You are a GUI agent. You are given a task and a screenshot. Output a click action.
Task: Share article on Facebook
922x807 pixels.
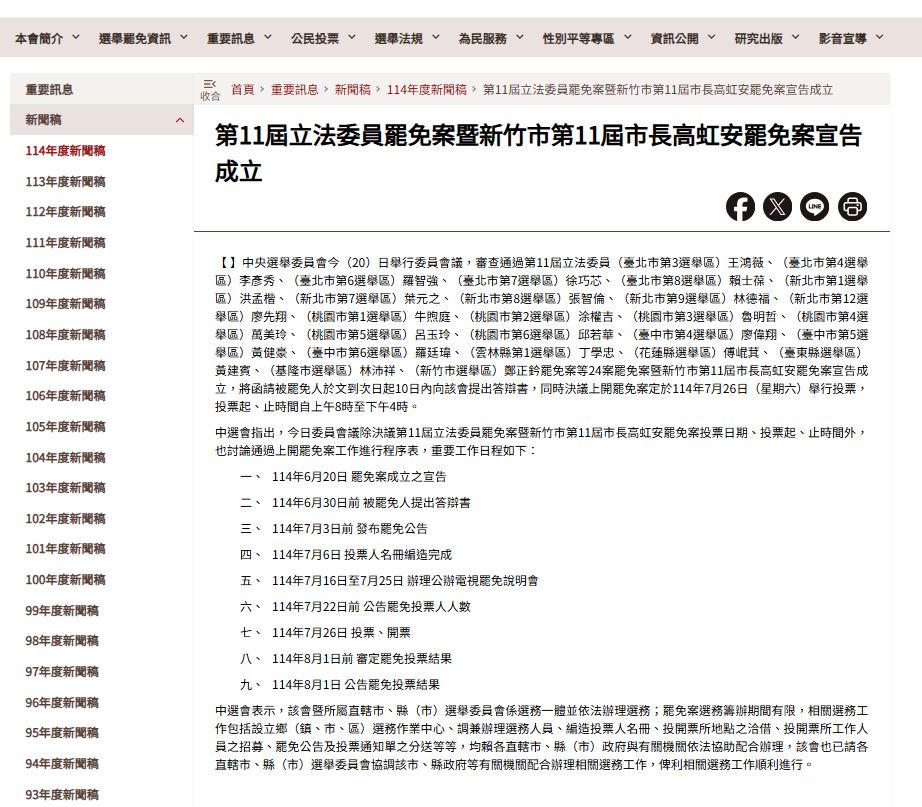[740, 207]
